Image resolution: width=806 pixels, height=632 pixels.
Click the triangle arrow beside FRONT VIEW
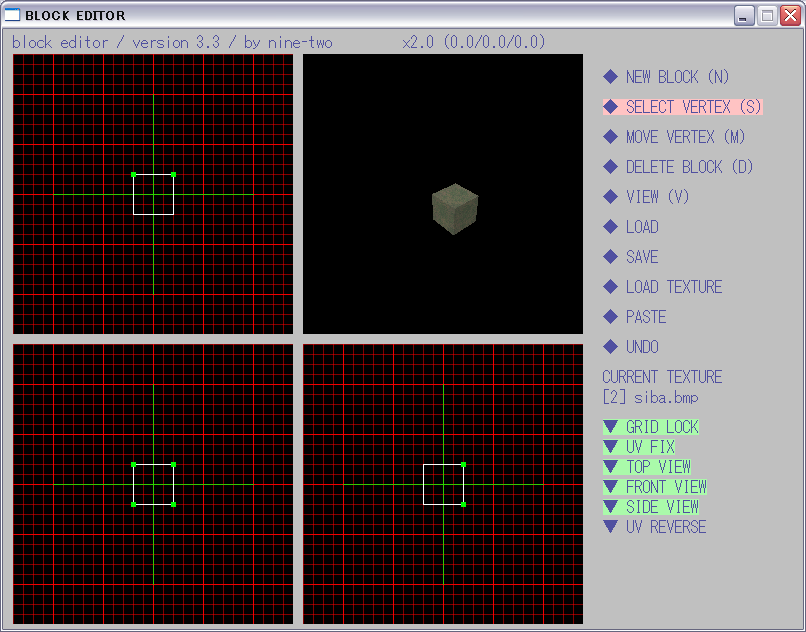[610, 487]
